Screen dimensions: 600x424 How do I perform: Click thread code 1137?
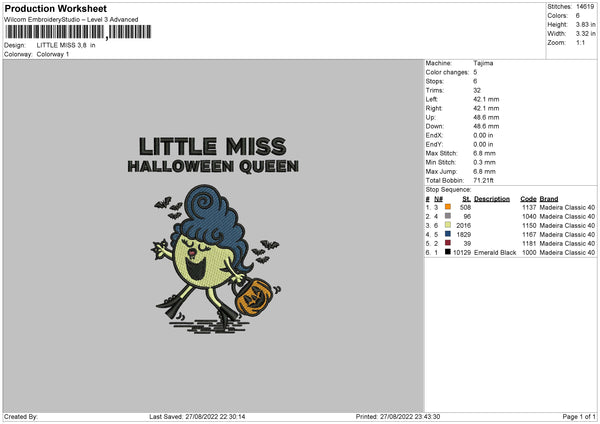click(529, 207)
